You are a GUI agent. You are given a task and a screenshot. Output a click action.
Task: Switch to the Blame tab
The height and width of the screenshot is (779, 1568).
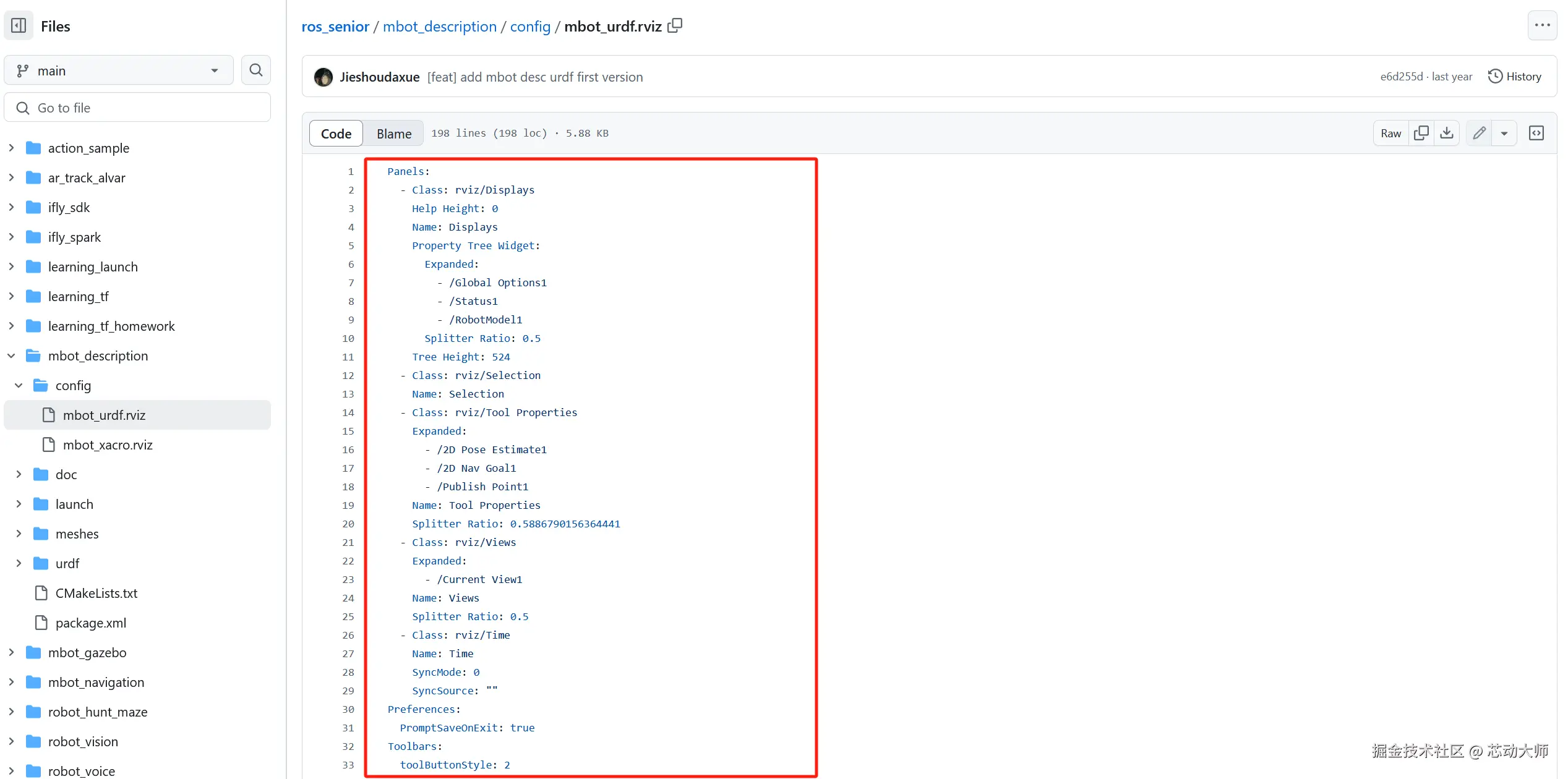(x=394, y=134)
